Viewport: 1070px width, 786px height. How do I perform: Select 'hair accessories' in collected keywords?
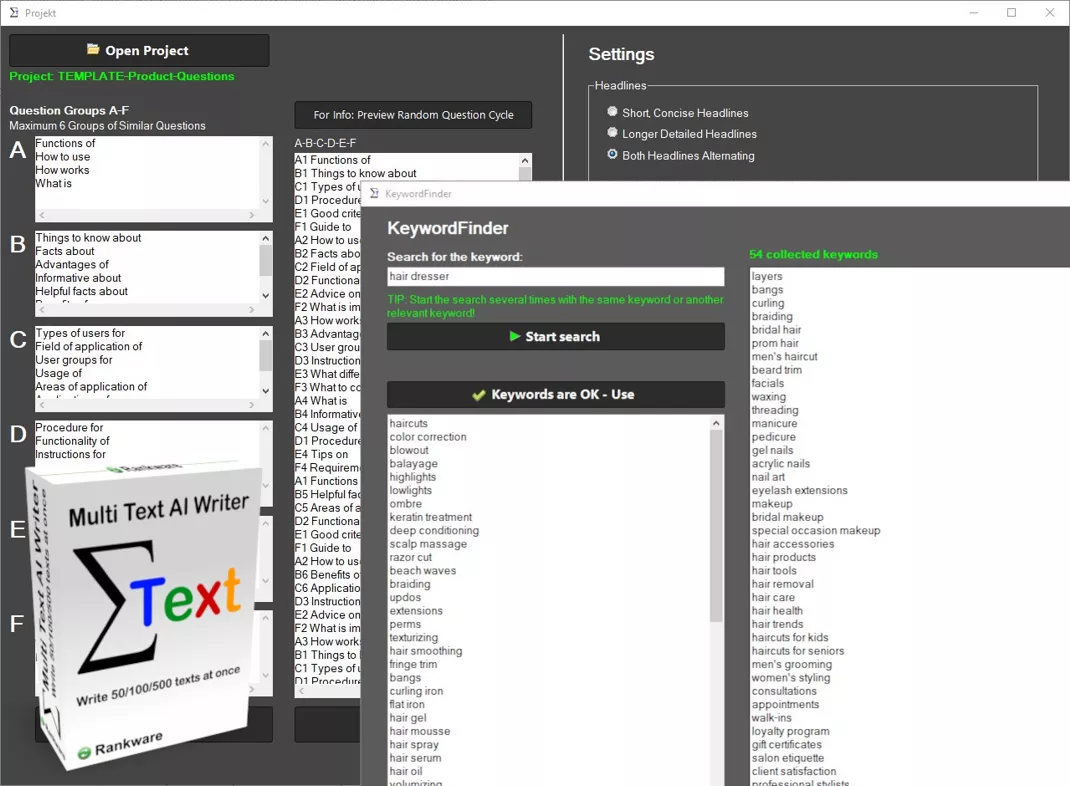(x=793, y=544)
